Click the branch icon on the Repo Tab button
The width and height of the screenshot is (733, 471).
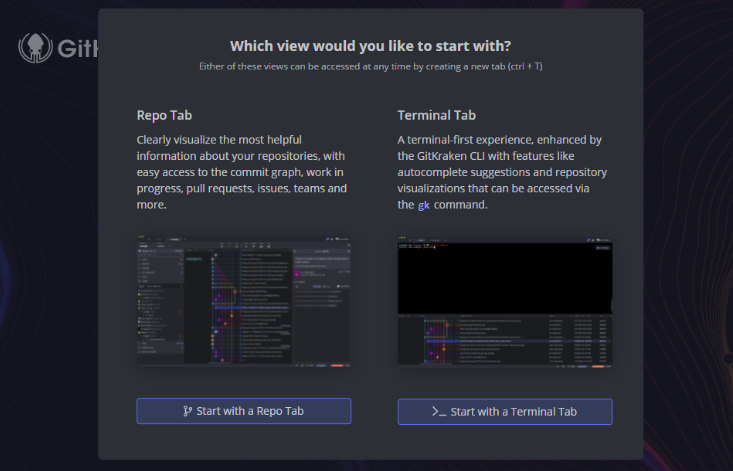pyautogui.click(x=187, y=411)
